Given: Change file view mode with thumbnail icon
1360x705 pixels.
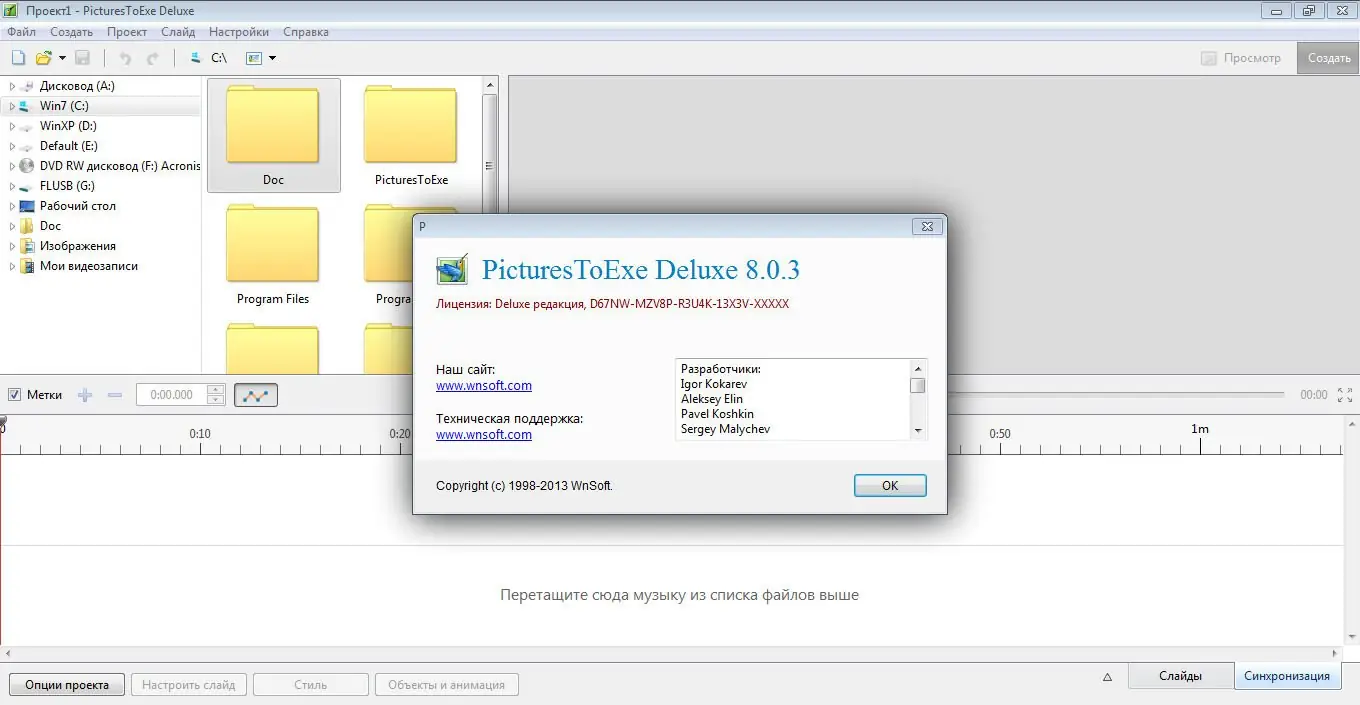Looking at the screenshot, I should tap(254, 58).
